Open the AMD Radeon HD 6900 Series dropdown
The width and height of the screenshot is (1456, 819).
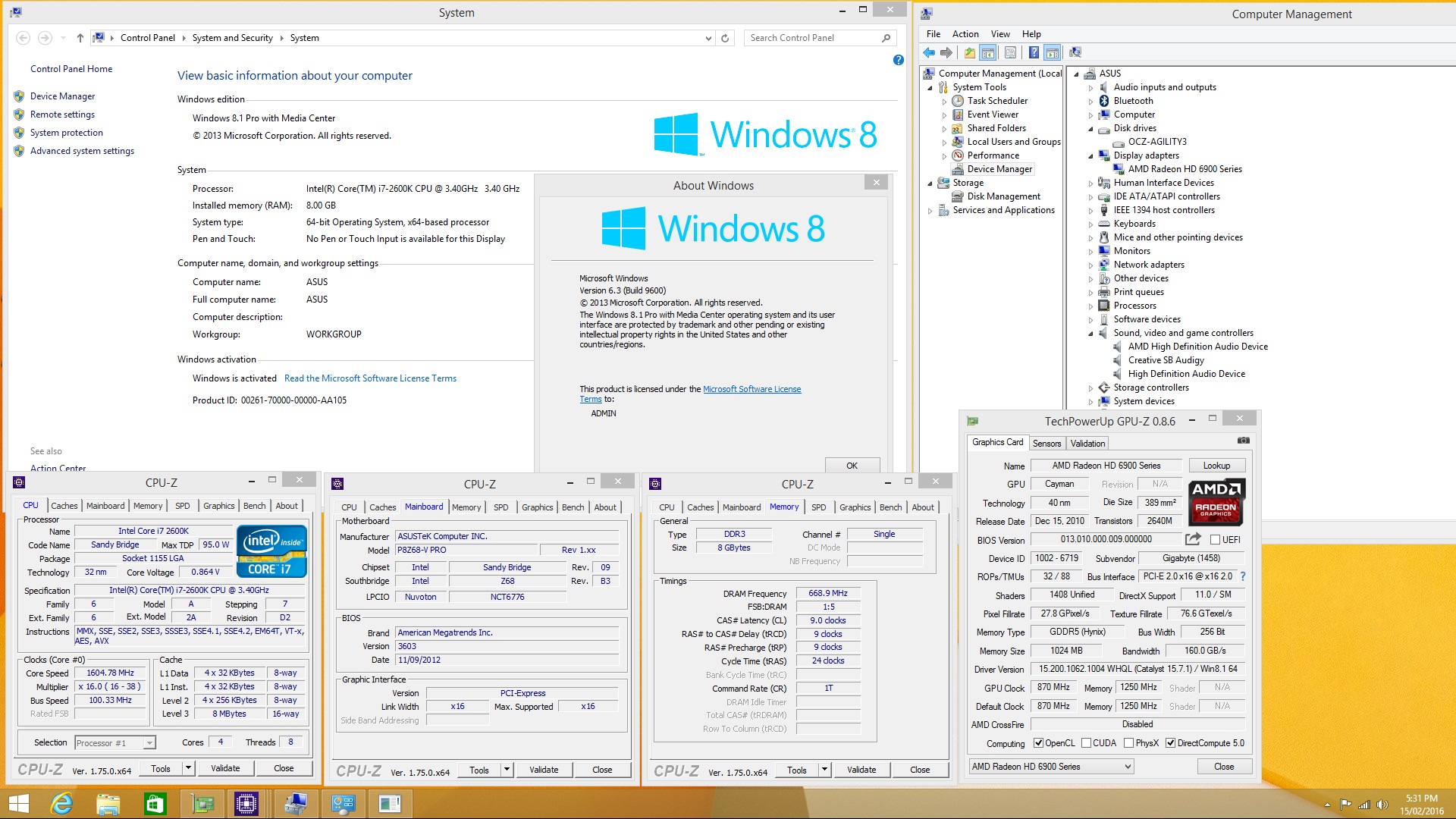[x=1128, y=767]
